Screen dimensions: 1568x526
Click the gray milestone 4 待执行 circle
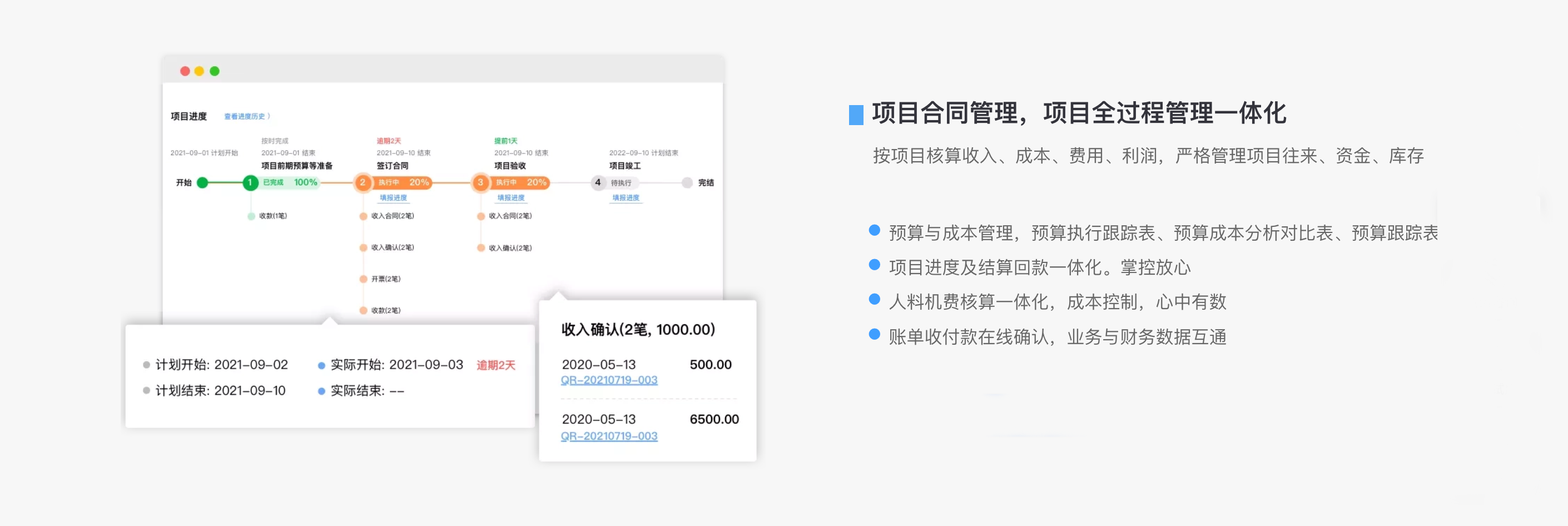click(x=599, y=182)
